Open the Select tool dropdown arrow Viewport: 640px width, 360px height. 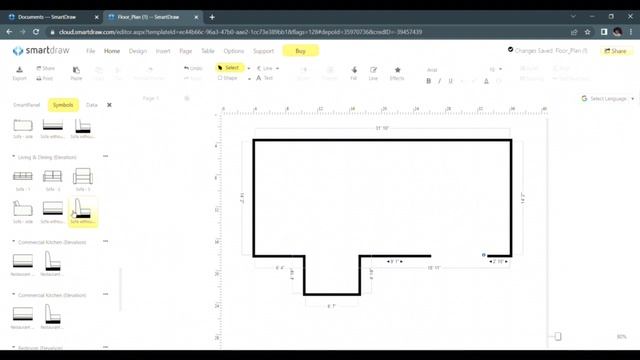pyautogui.click(x=249, y=68)
